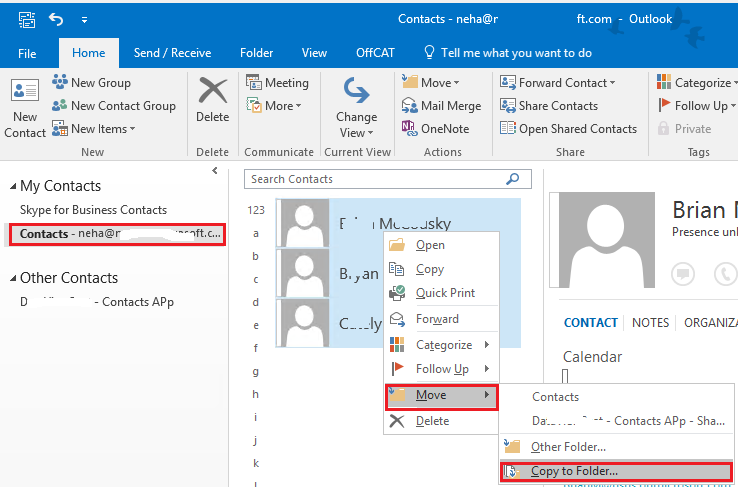Choose Open in the context menu
This screenshot has width=738, height=487.
tap(441, 245)
